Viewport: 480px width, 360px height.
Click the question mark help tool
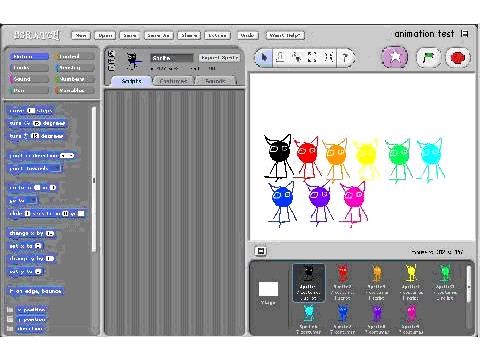click(x=345, y=58)
